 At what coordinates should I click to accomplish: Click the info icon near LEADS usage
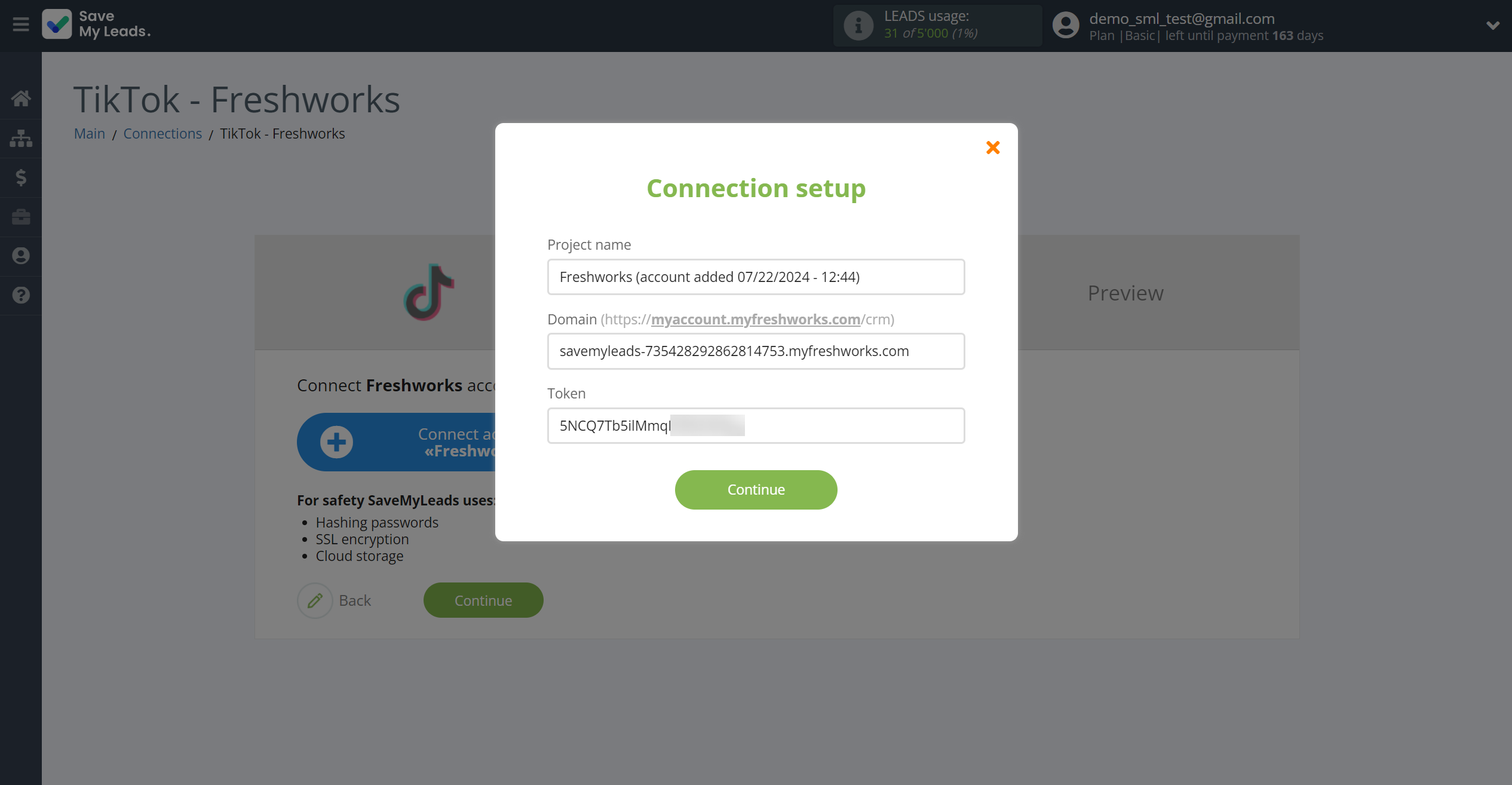(x=857, y=26)
